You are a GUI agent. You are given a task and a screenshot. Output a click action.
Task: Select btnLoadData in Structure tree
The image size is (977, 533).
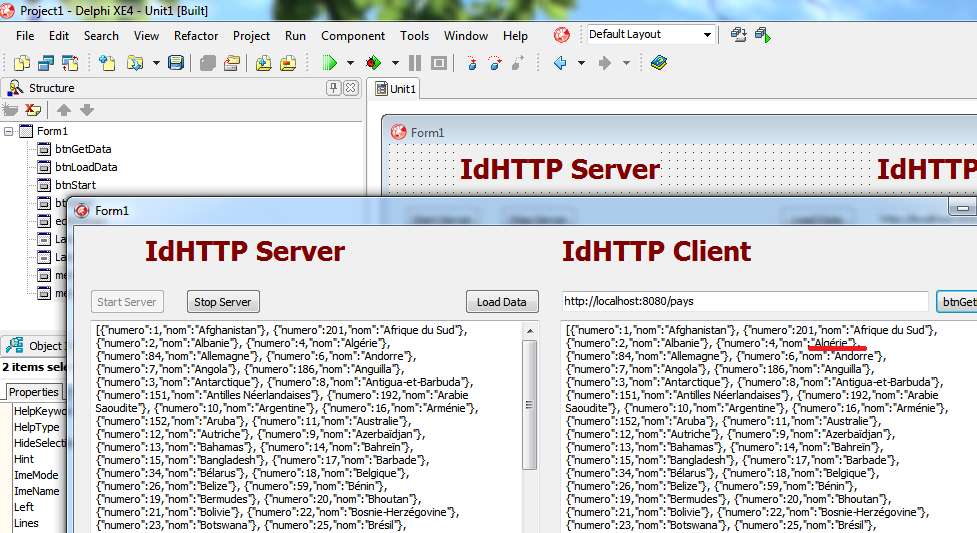tap(86, 167)
